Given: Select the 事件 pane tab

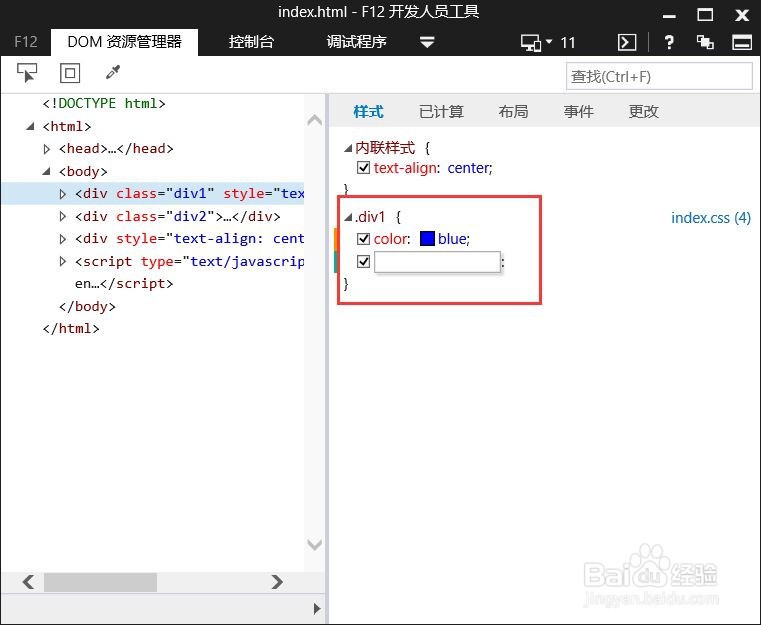Looking at the screenshot, I should click(x=578, y=112).
